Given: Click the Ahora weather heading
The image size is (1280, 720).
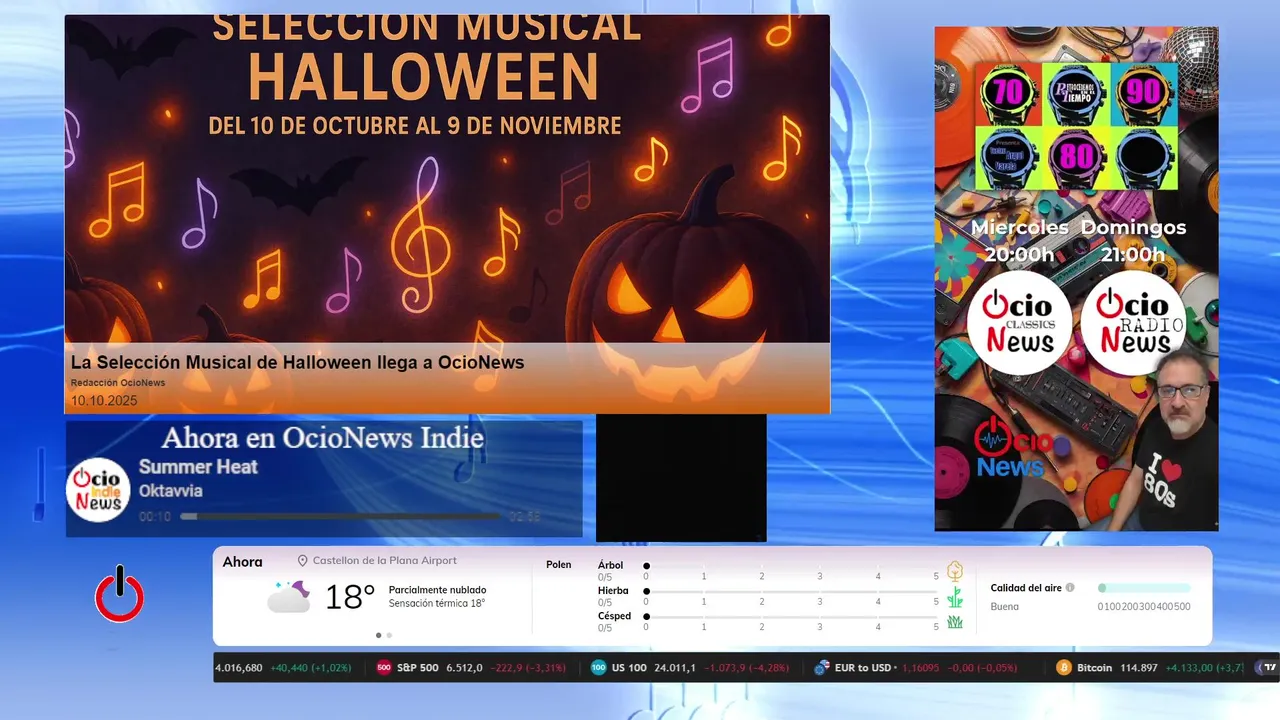Looking at the screenshot, I should point(243,562).
